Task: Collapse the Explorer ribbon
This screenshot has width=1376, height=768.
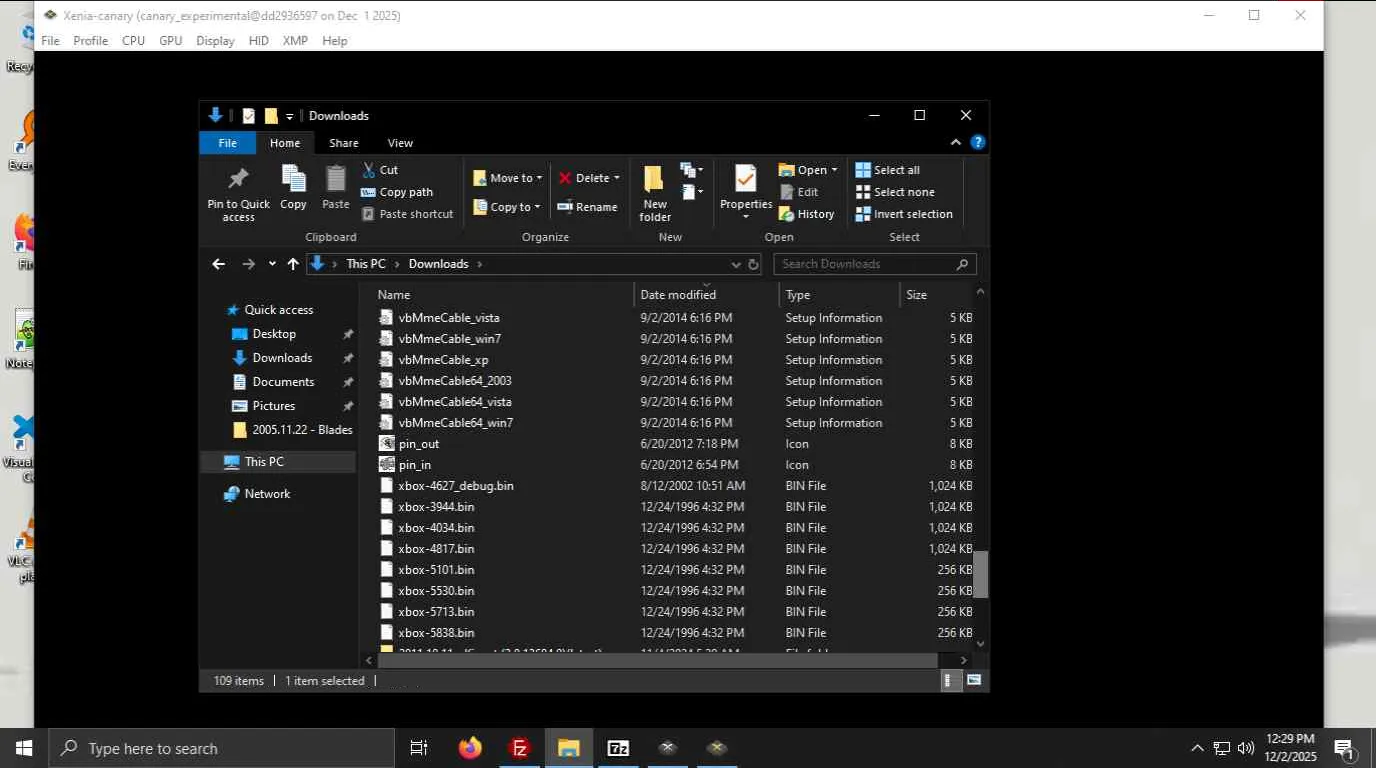Action: tap(955, 143)
